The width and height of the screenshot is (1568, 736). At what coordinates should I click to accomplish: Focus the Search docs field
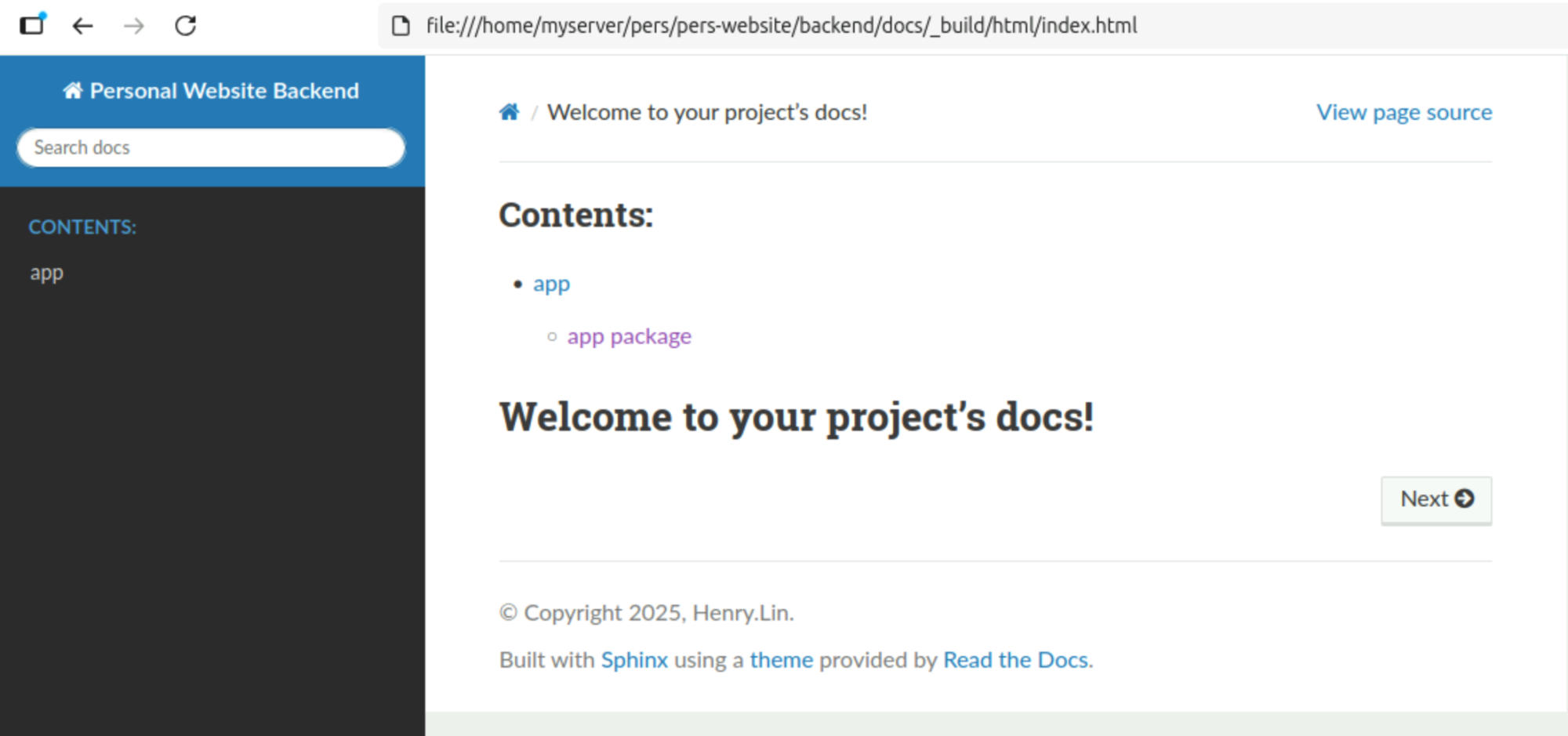pyautogui.click(x=211, y=147)
